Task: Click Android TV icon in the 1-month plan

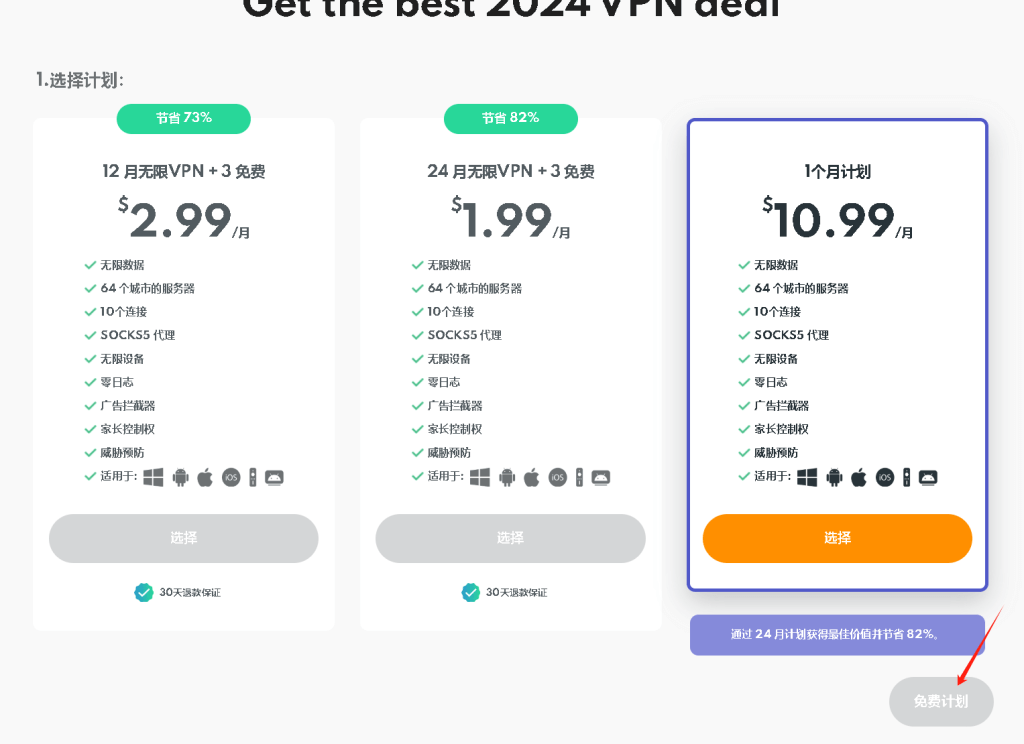Action: coord(928,477)
